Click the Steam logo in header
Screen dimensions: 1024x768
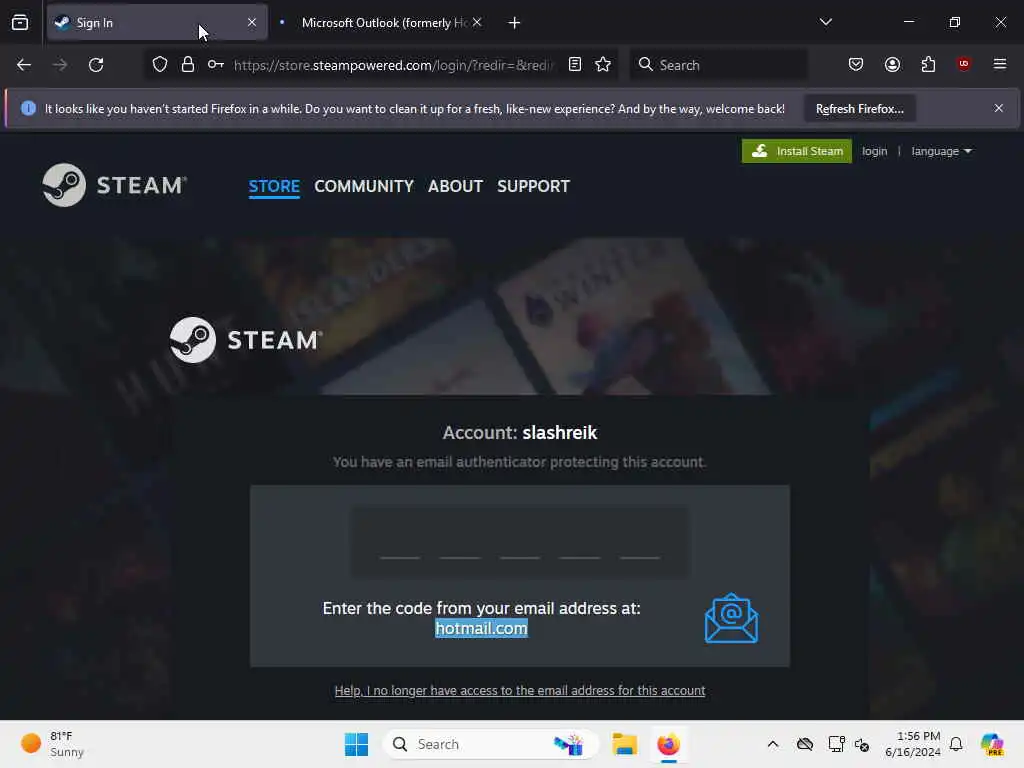tap(114, 185)
